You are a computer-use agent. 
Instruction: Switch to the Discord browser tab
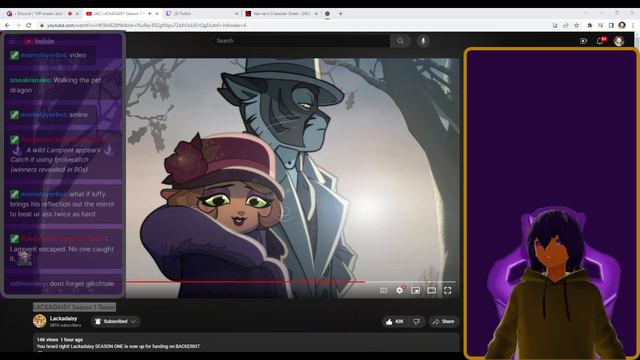[40, 13]
